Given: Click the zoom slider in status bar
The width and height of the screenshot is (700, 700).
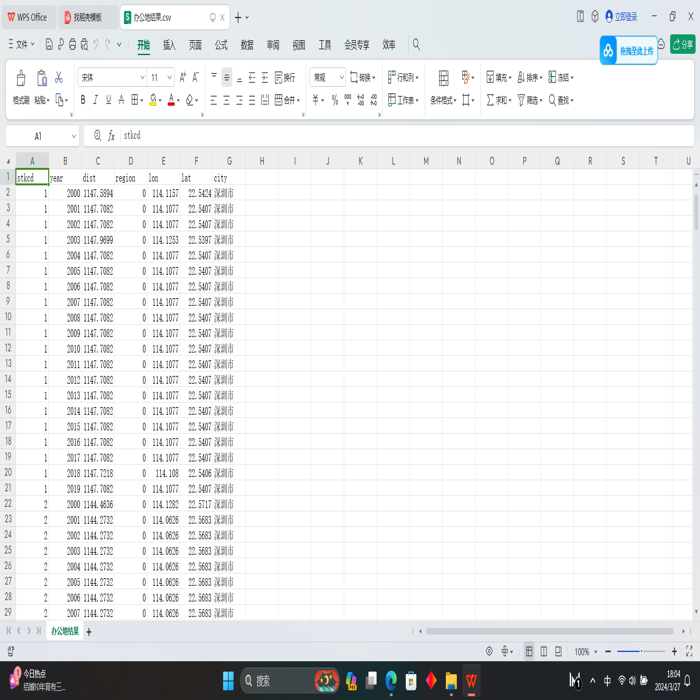Looking at the screenshot, I should coord(641,651).
